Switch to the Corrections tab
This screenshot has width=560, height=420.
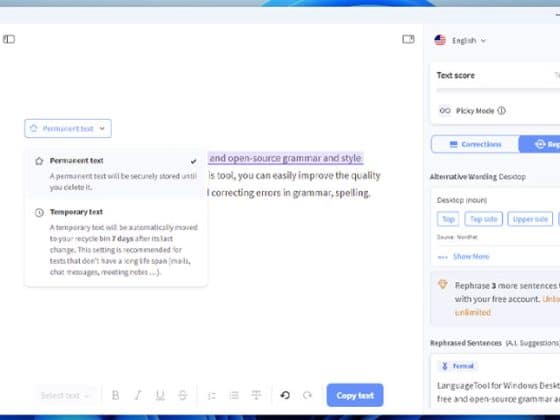point(475,144)
